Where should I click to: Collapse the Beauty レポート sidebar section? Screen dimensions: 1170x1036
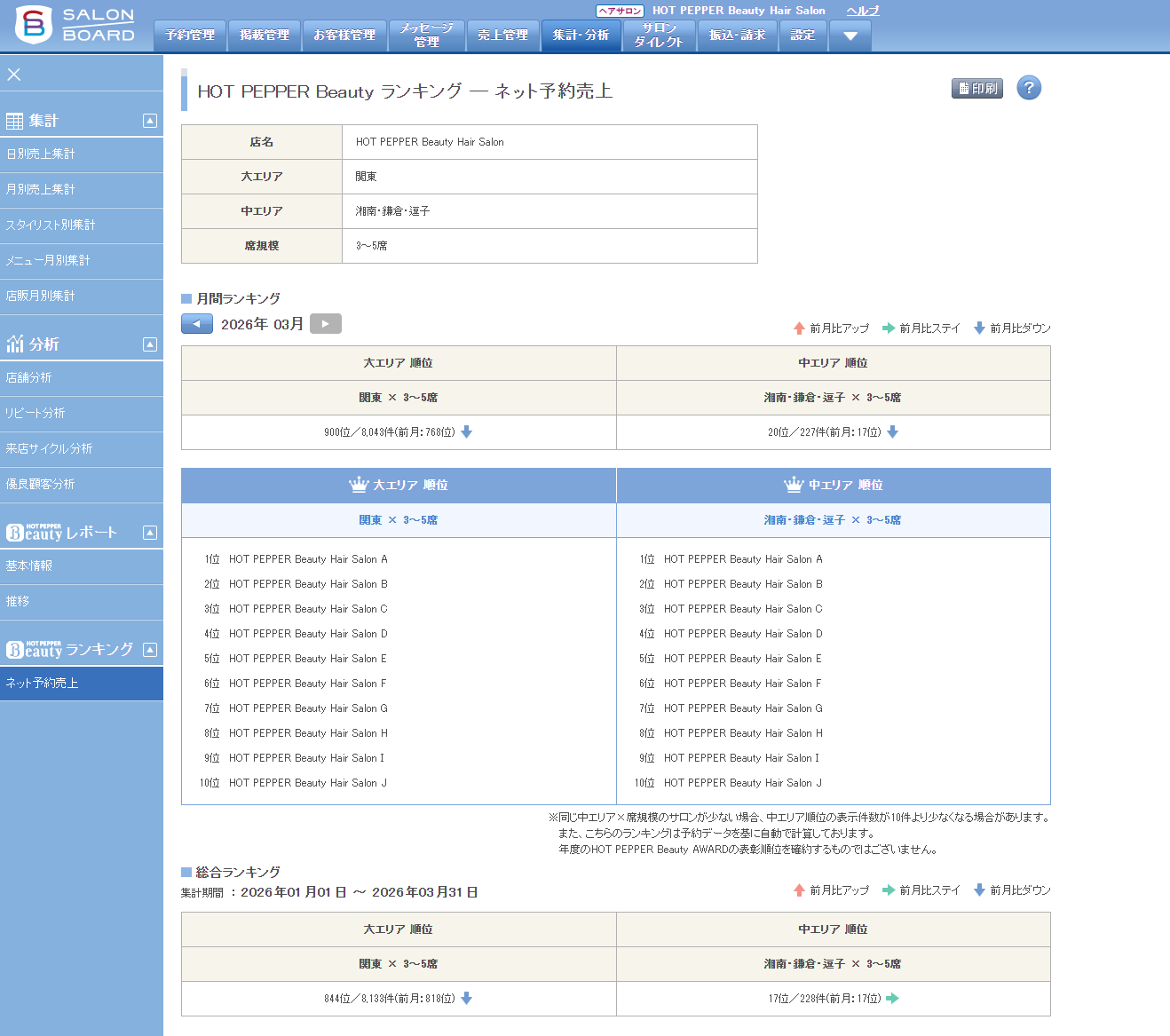pos(150,533)
